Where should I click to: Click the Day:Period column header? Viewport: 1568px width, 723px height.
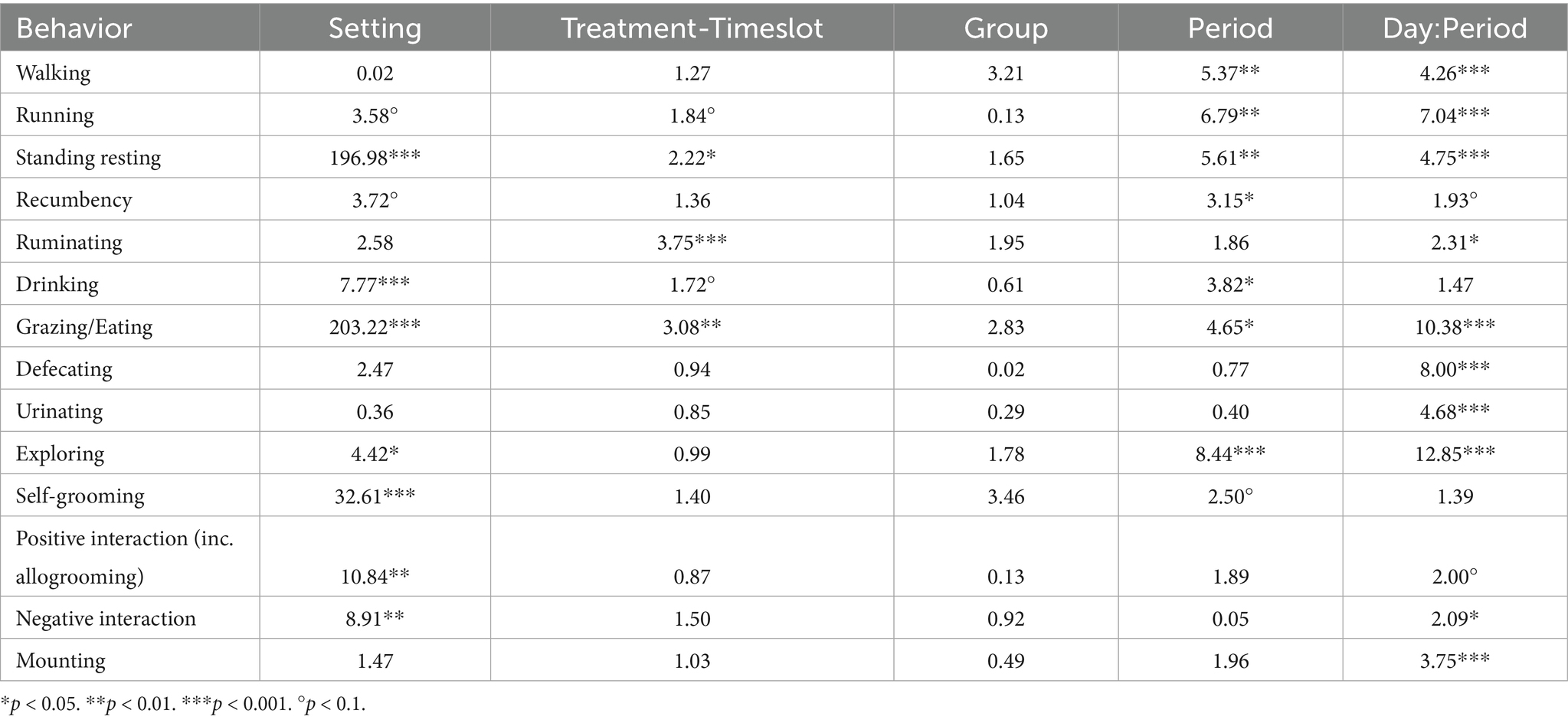point(1455,28)
